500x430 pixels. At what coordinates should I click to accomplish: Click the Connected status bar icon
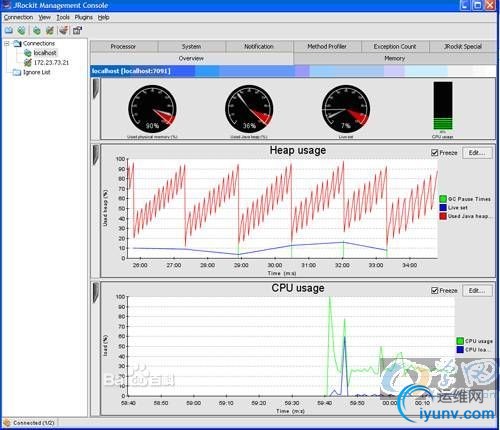(x=7, y=423)
